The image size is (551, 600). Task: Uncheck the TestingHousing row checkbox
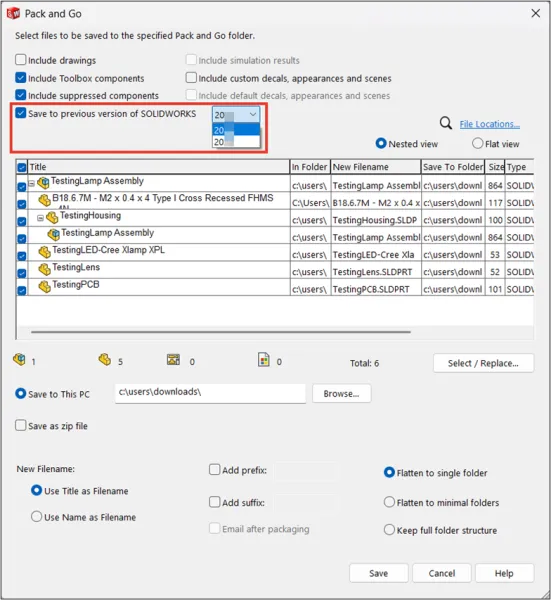[22, 221]
